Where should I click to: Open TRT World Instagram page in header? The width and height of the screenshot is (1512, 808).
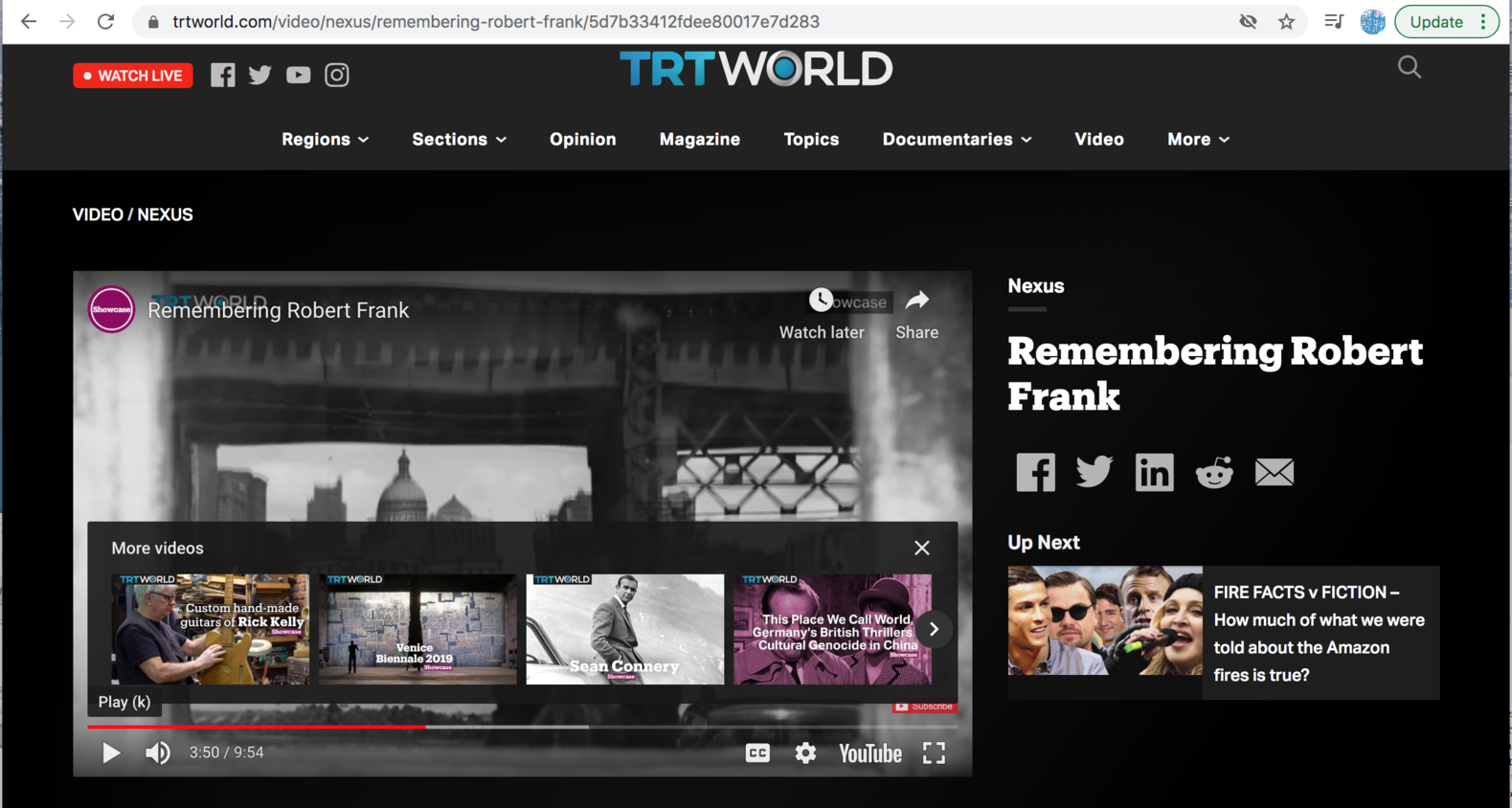click(337, 75)
